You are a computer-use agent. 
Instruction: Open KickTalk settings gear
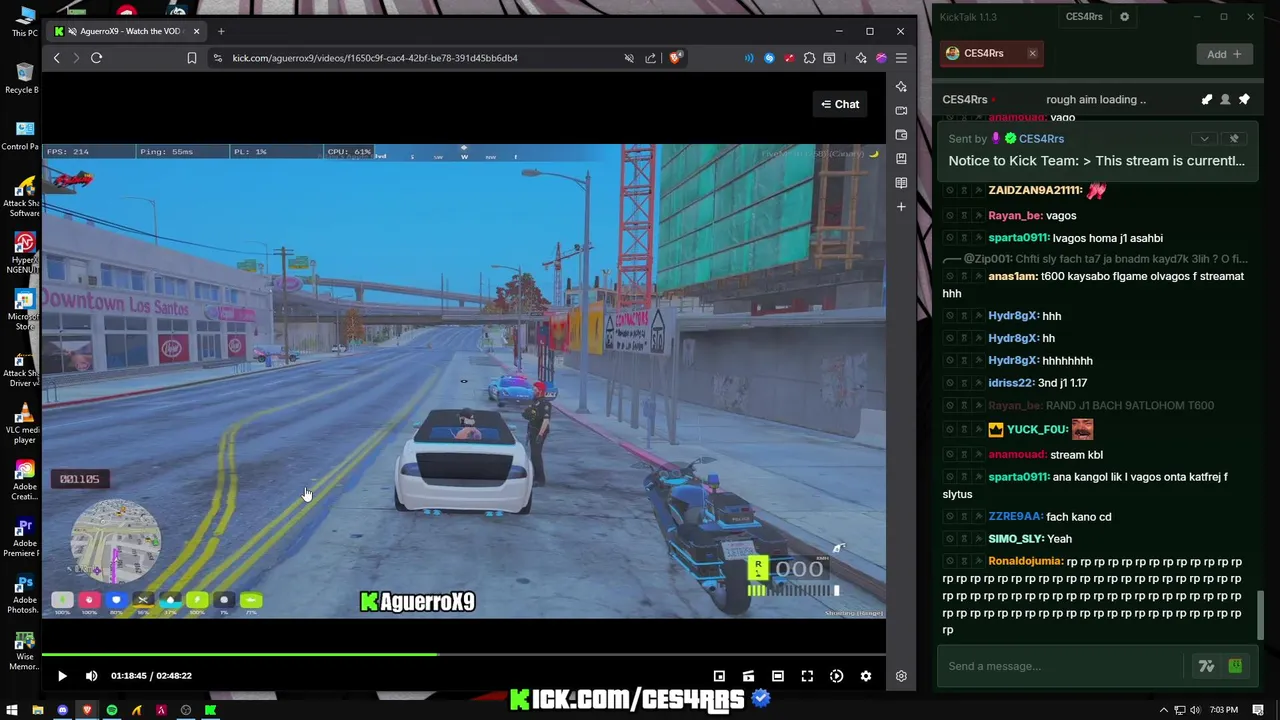(1124, 17)
